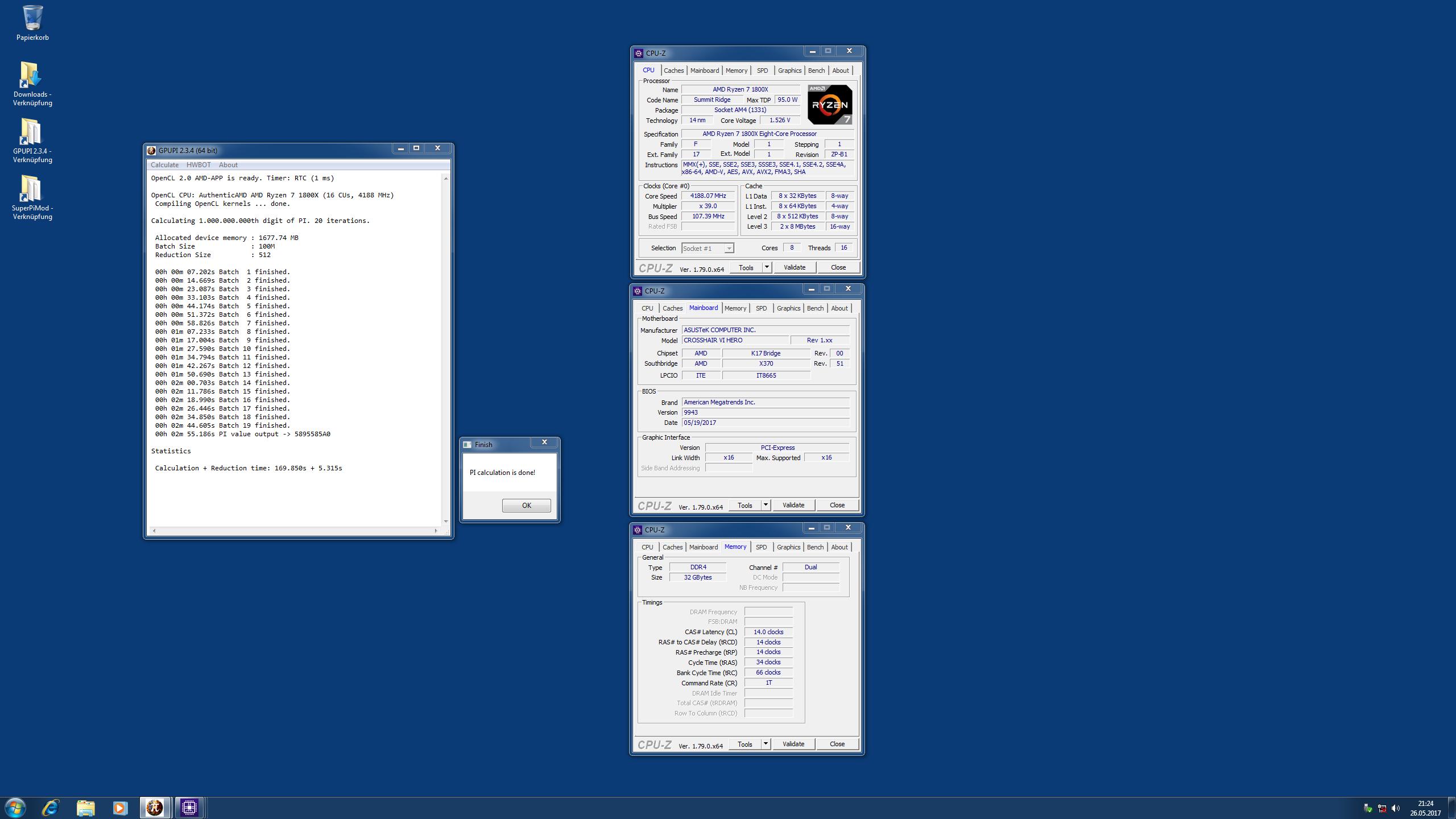Click Close button in the top CPU-Z window

pos(838,267)
